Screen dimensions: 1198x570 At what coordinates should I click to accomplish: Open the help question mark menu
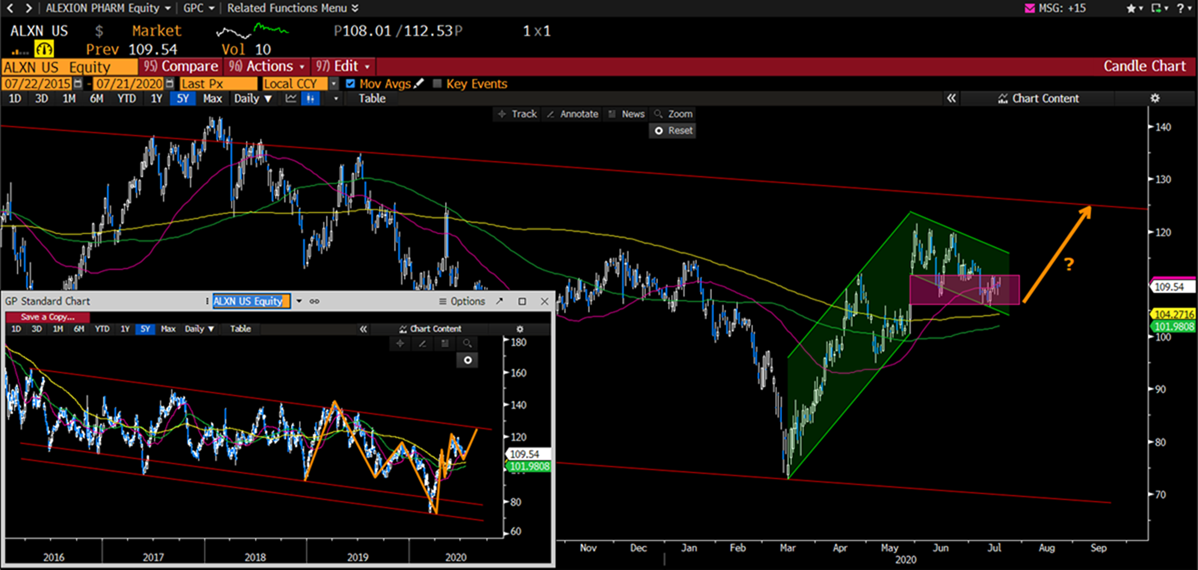[x=1185, y=8]
